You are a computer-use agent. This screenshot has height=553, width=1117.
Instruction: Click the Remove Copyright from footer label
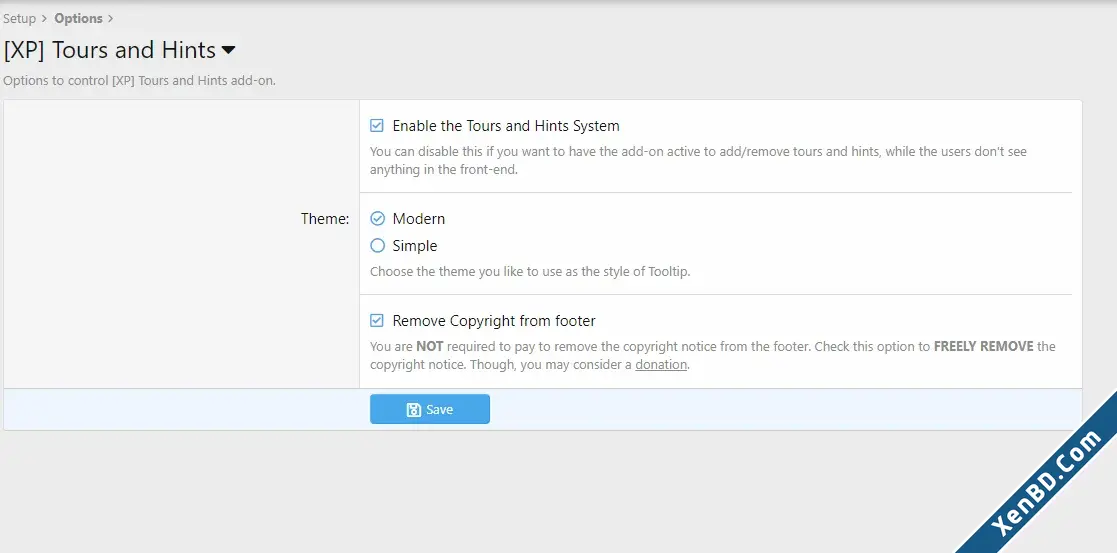[494, 321]
